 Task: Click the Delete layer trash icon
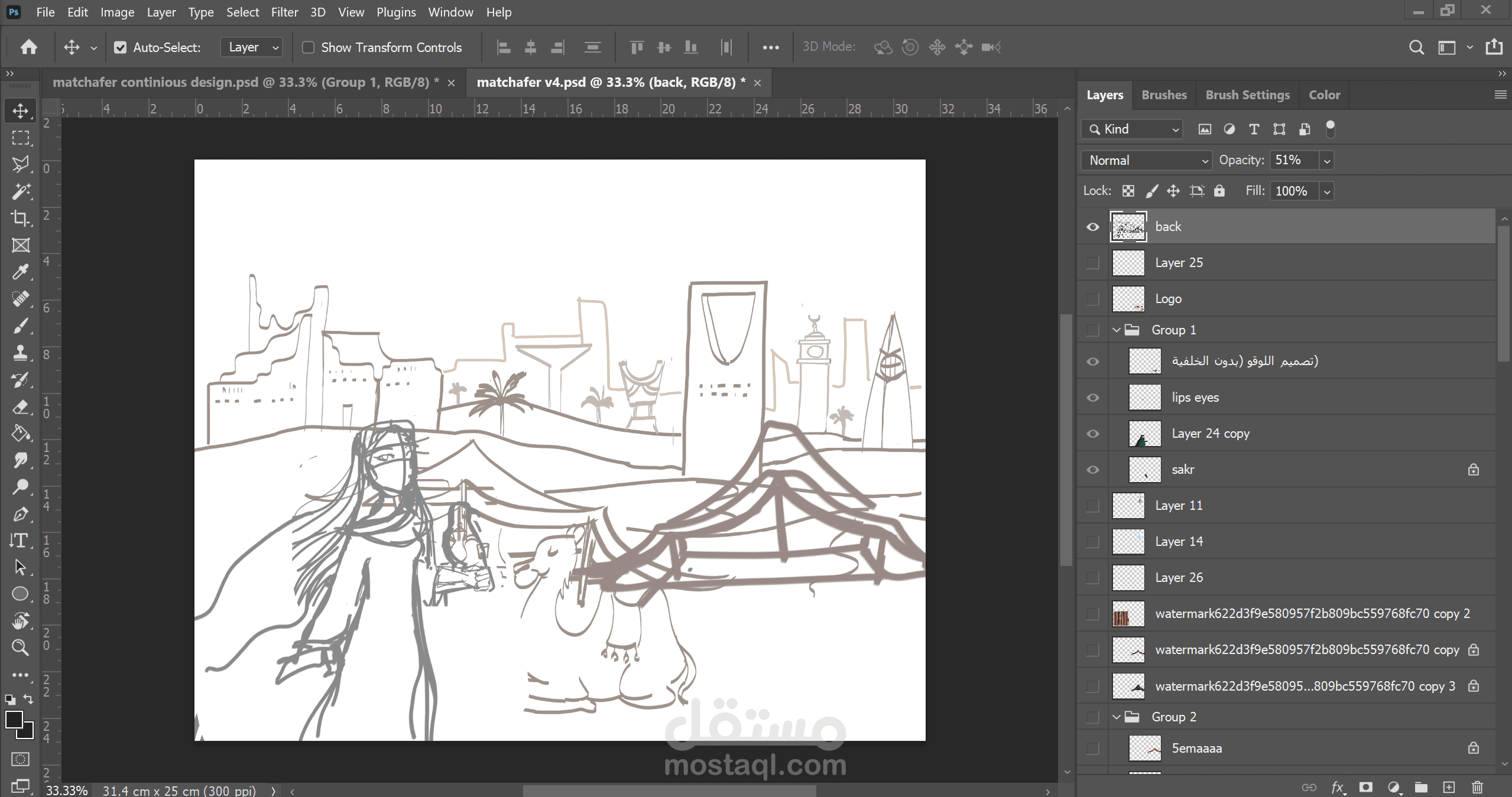1477,787
